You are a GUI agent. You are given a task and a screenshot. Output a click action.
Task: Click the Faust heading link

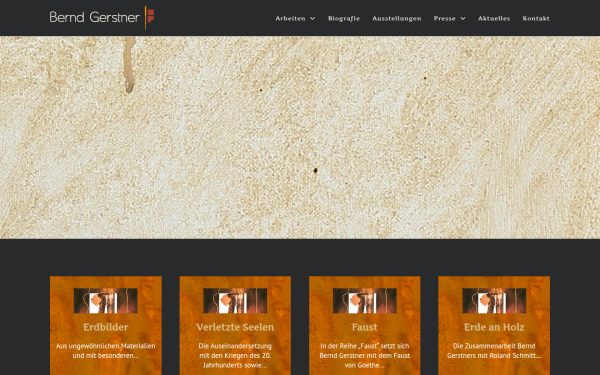coord(365,327)
